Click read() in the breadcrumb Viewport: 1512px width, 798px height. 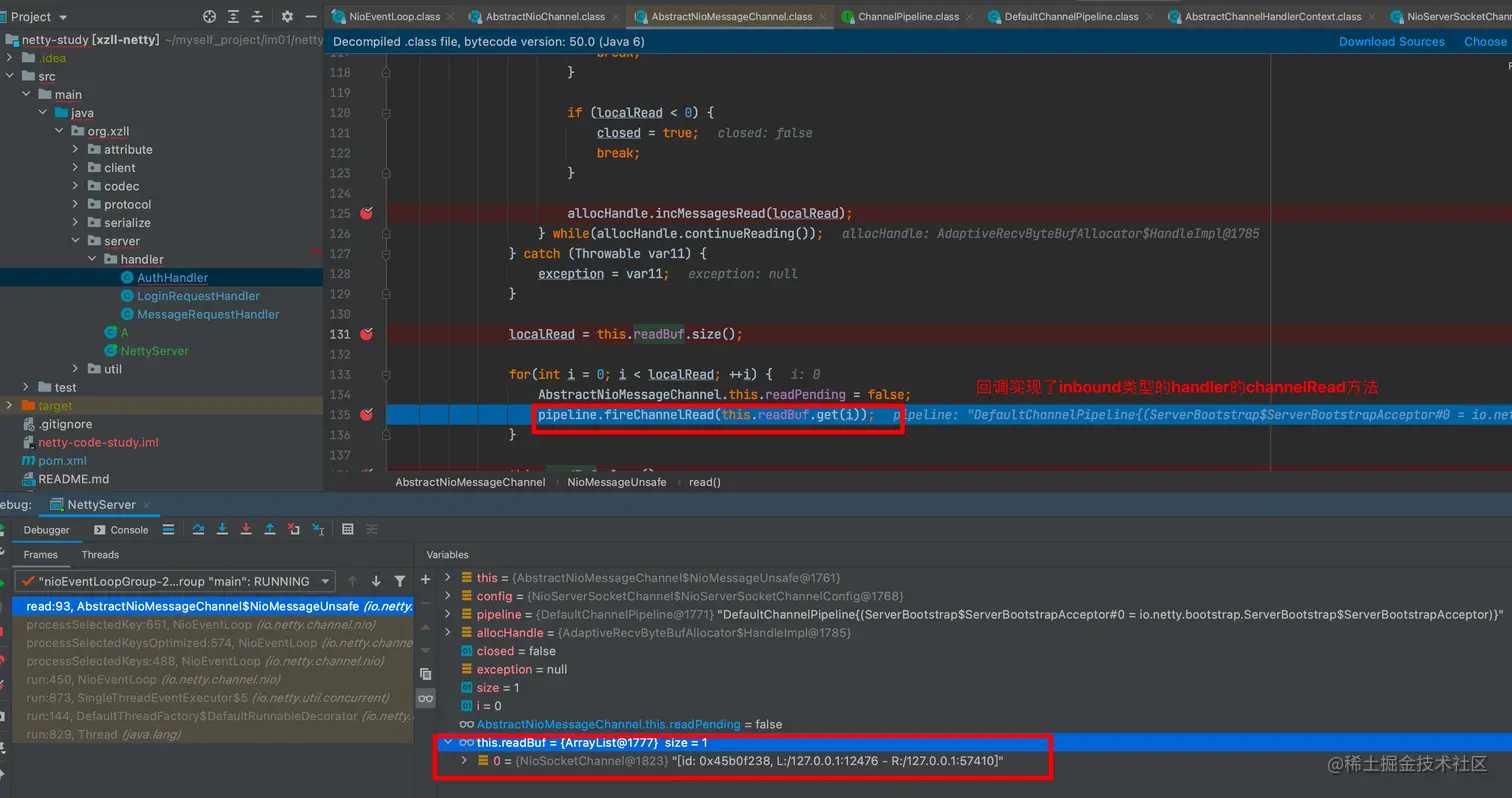coord(704,482)
